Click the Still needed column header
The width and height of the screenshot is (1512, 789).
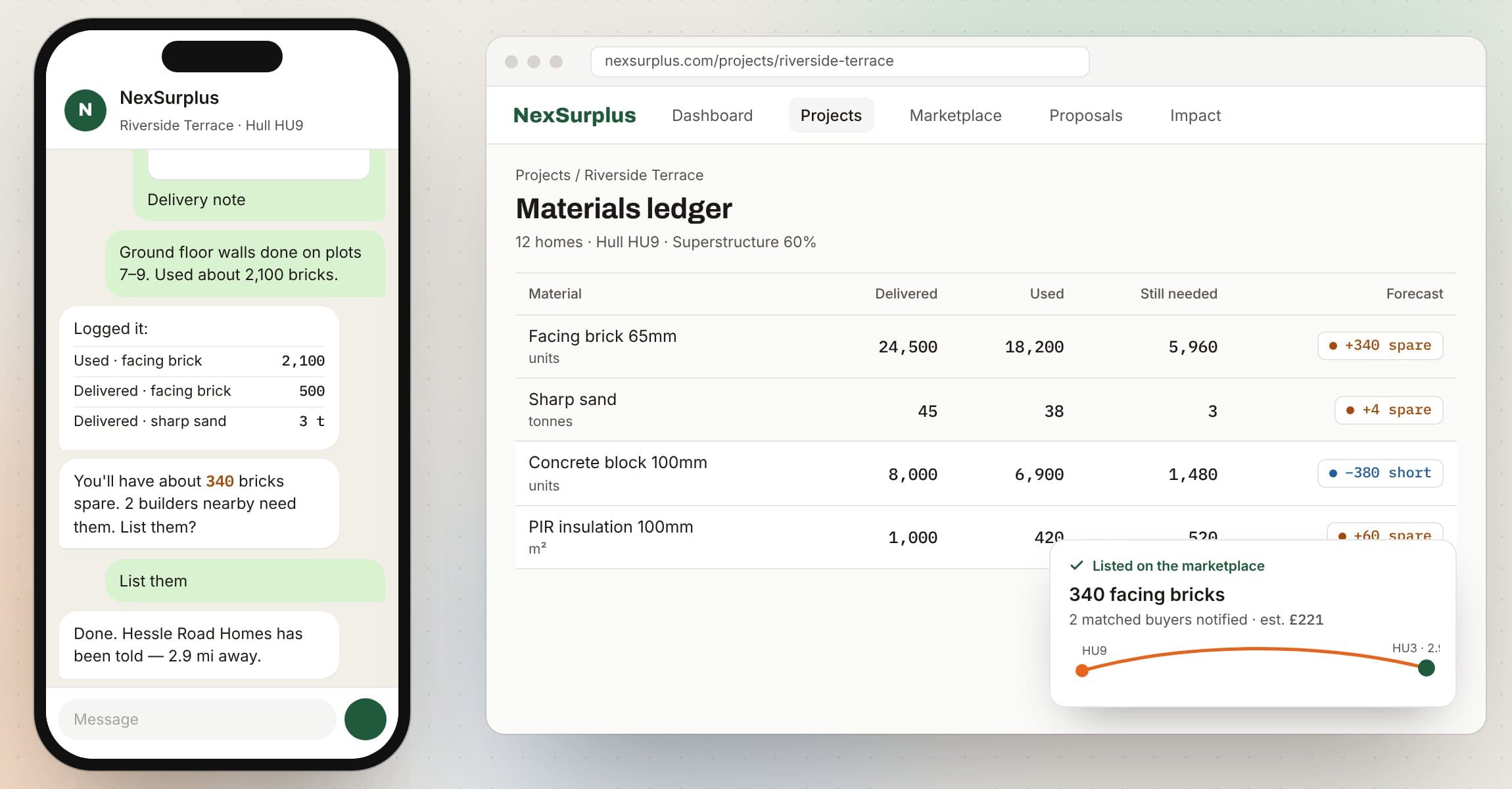click(x=1179, y=294)
